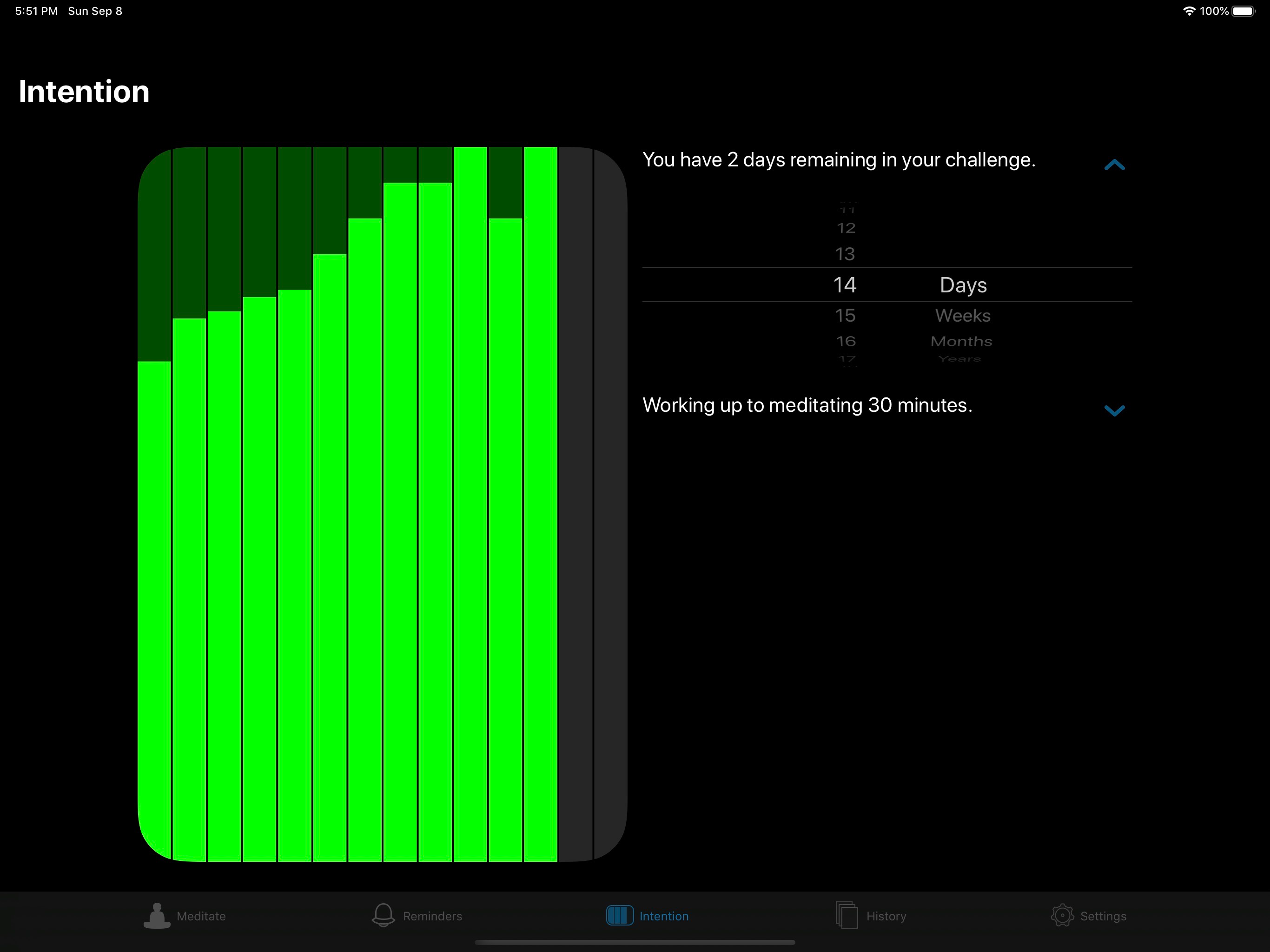Tap the first and shortest green bar
This screenshot has width=1270, height=952.
pyautogui.click(x=154, y=611)
